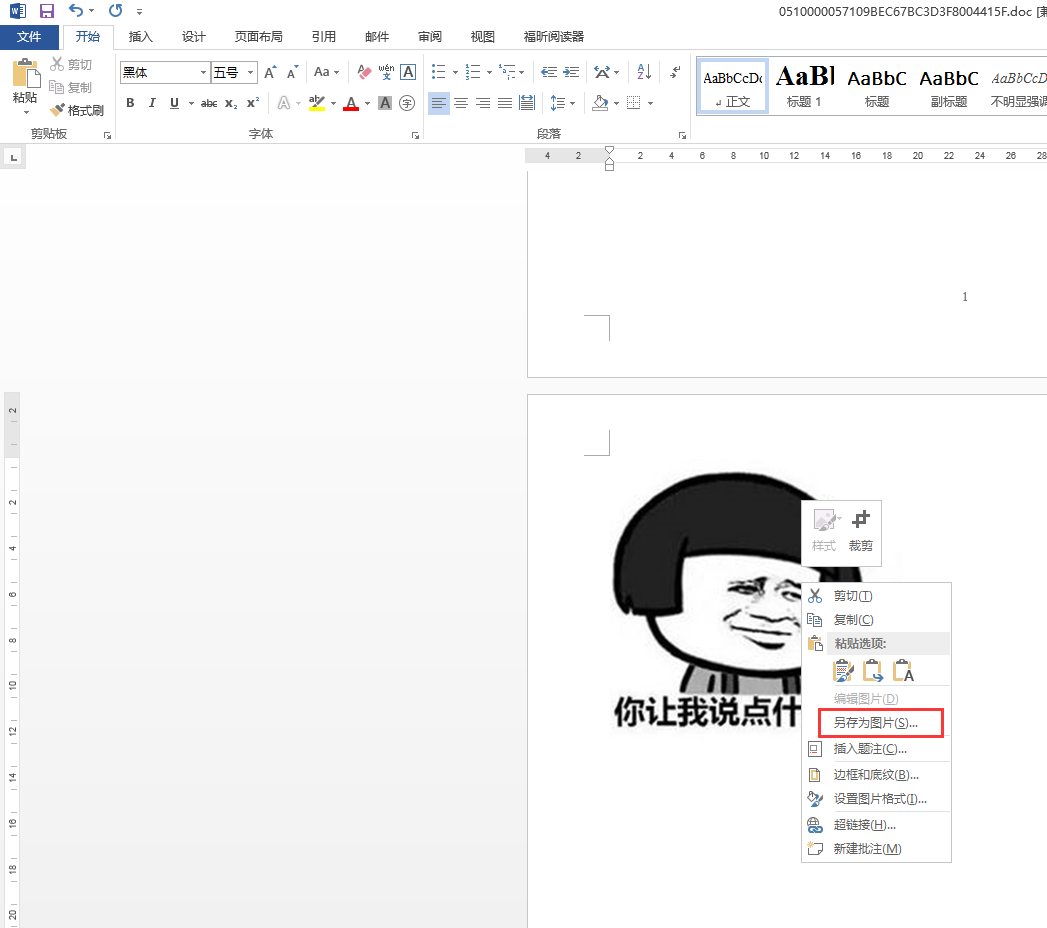Apply the 标题 1 heading style
The width and height of the screenshot is (1047, 928).
[804, 86]
